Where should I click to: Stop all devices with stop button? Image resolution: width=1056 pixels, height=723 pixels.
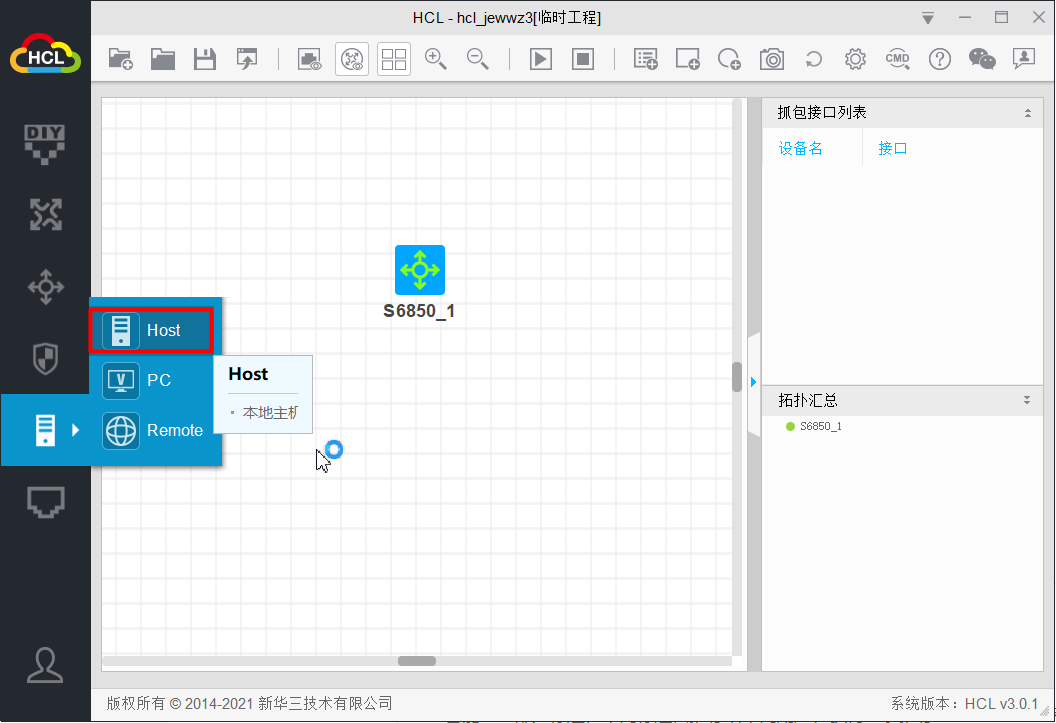(583, 59)
